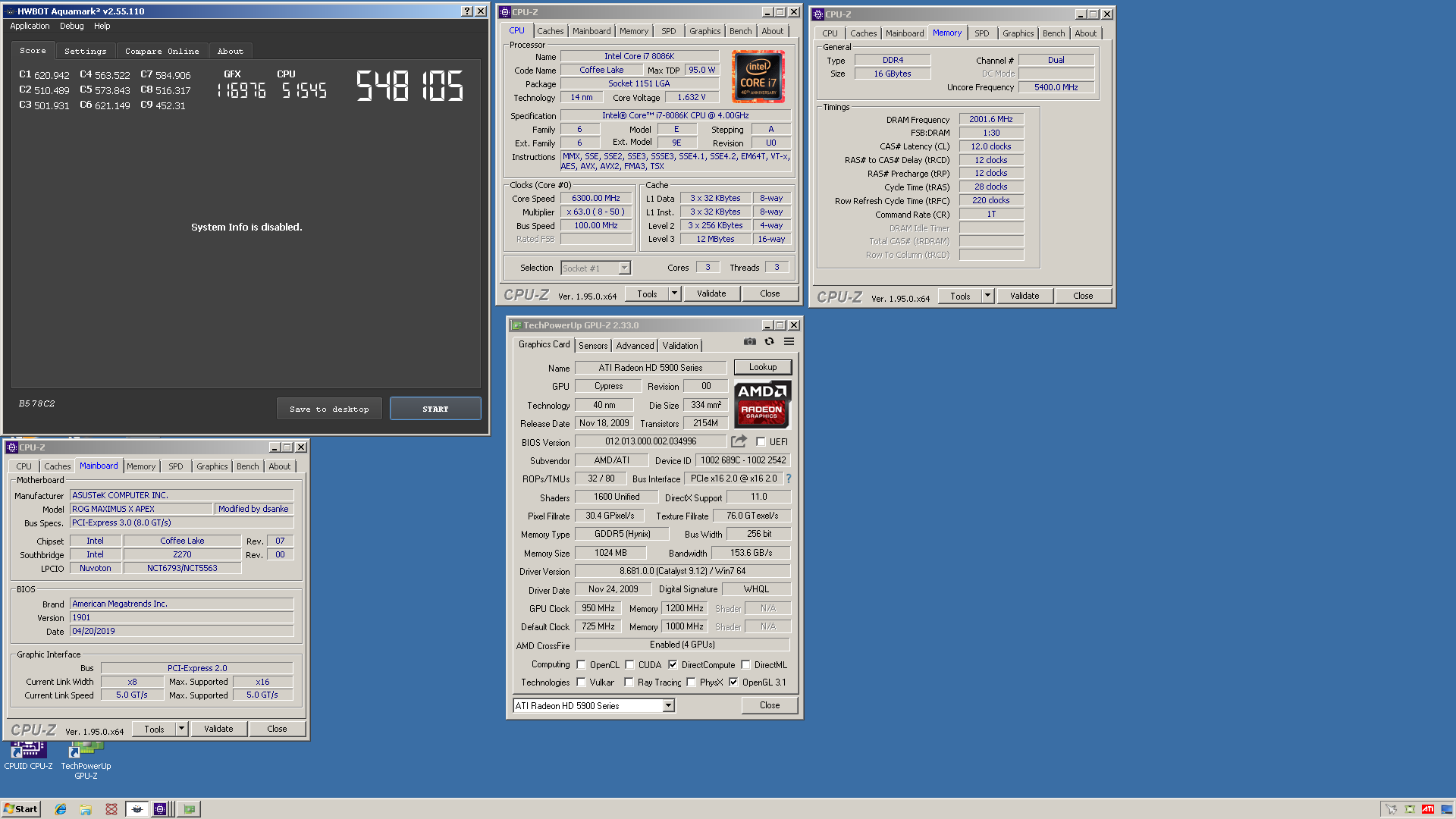Image resolution: width=1456 pixels, height=819 pixels.
Task: Switch to the Settings tab in Aquamark
Action: click(86, 51)
